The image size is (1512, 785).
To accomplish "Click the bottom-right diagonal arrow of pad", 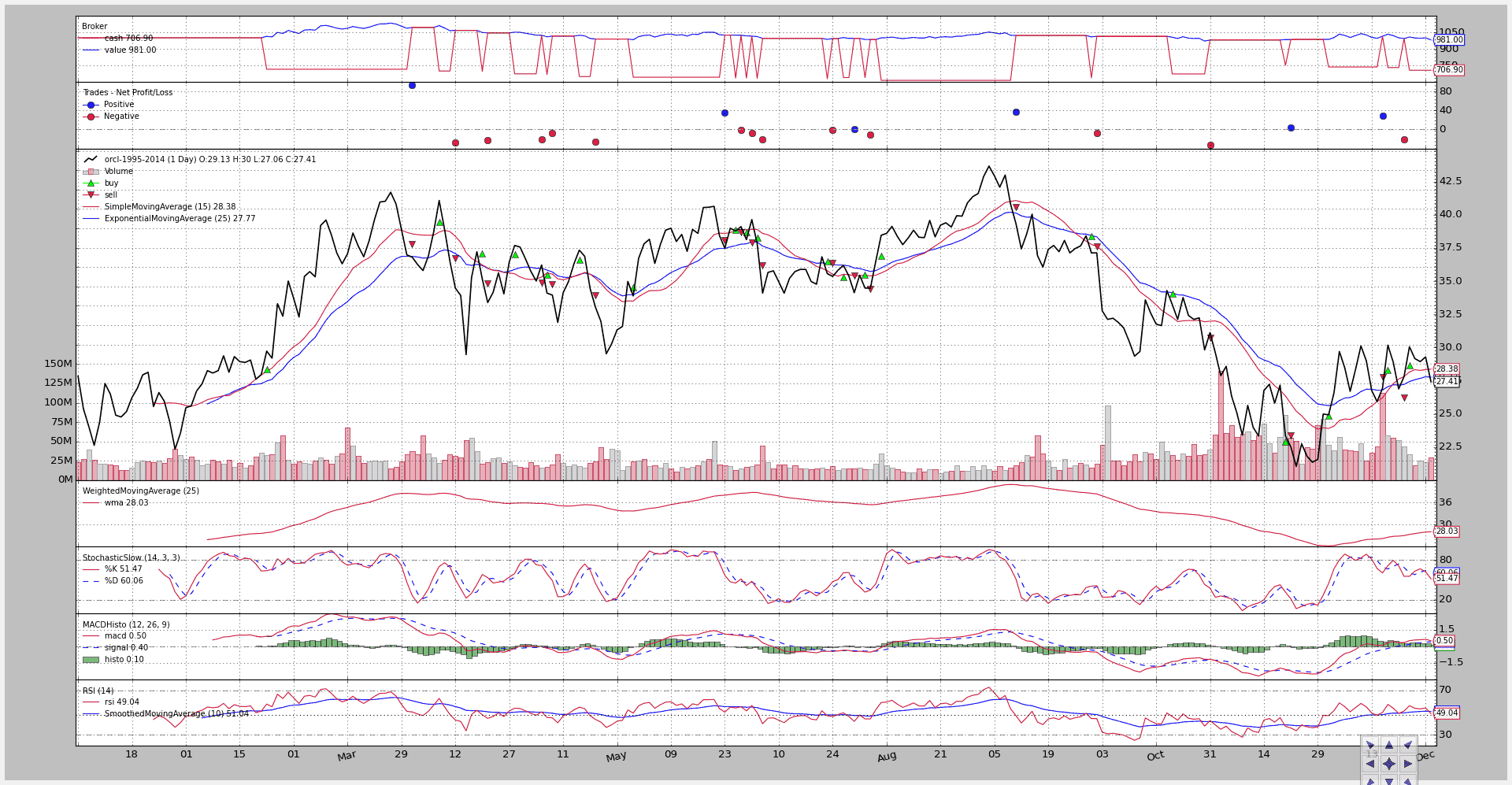I will point(1407,780).
